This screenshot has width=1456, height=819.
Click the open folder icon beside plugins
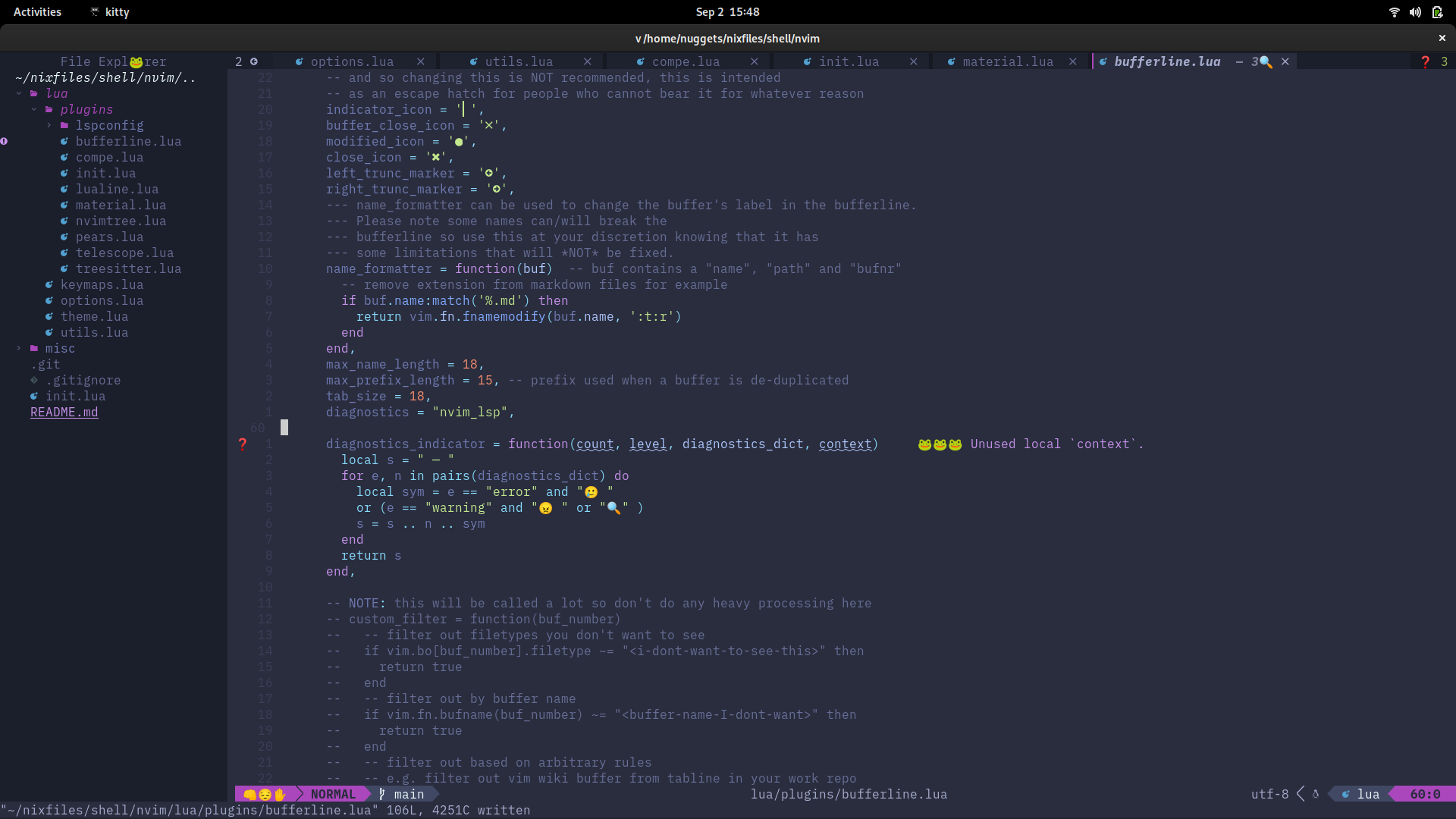pyautogui.click(x=49, y=109)
